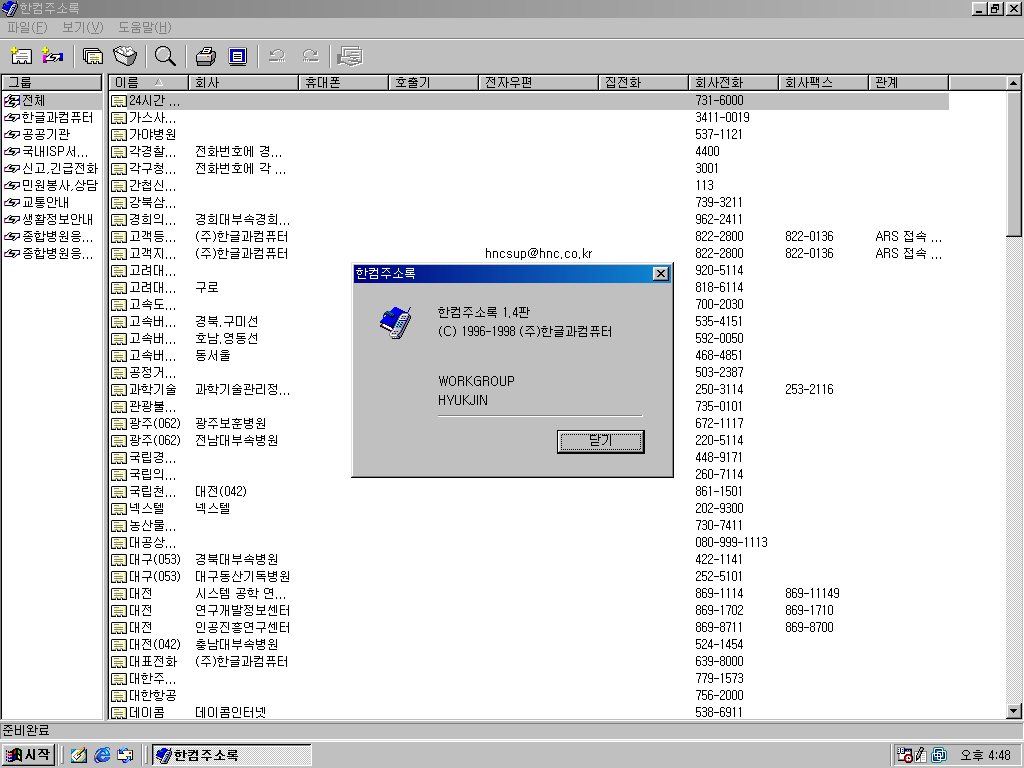Viewport: 1024px width, 768px height.
Task: Click the new address card toolbar icon
Action: [22, 57]
